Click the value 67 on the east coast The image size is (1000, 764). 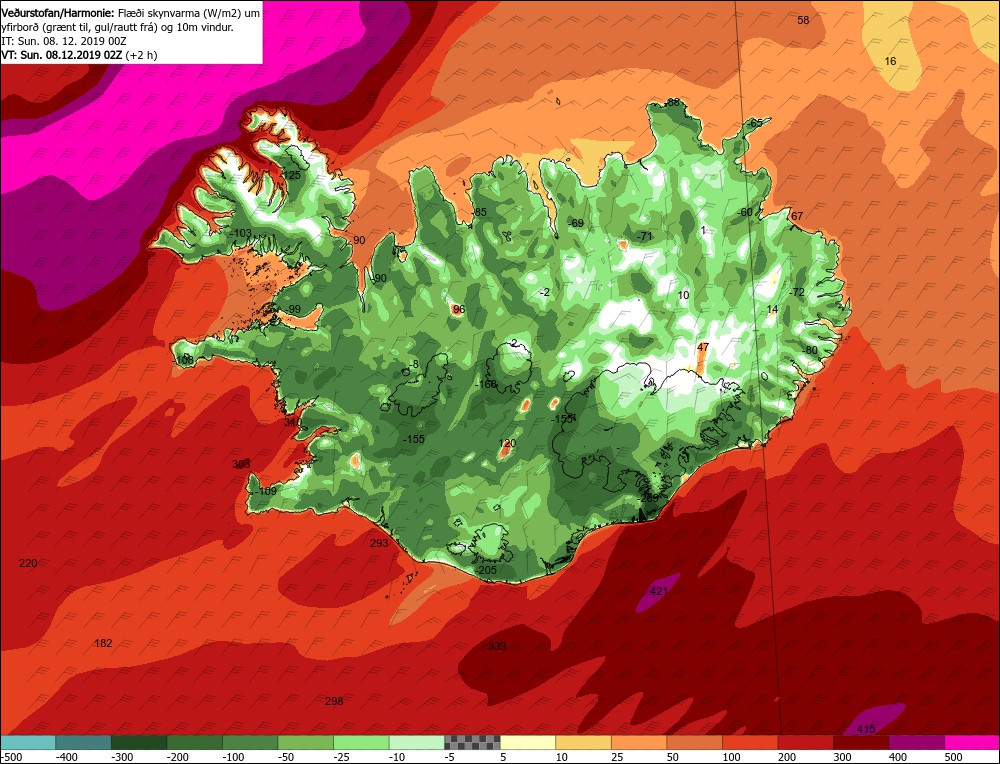[x=797, y=216]
